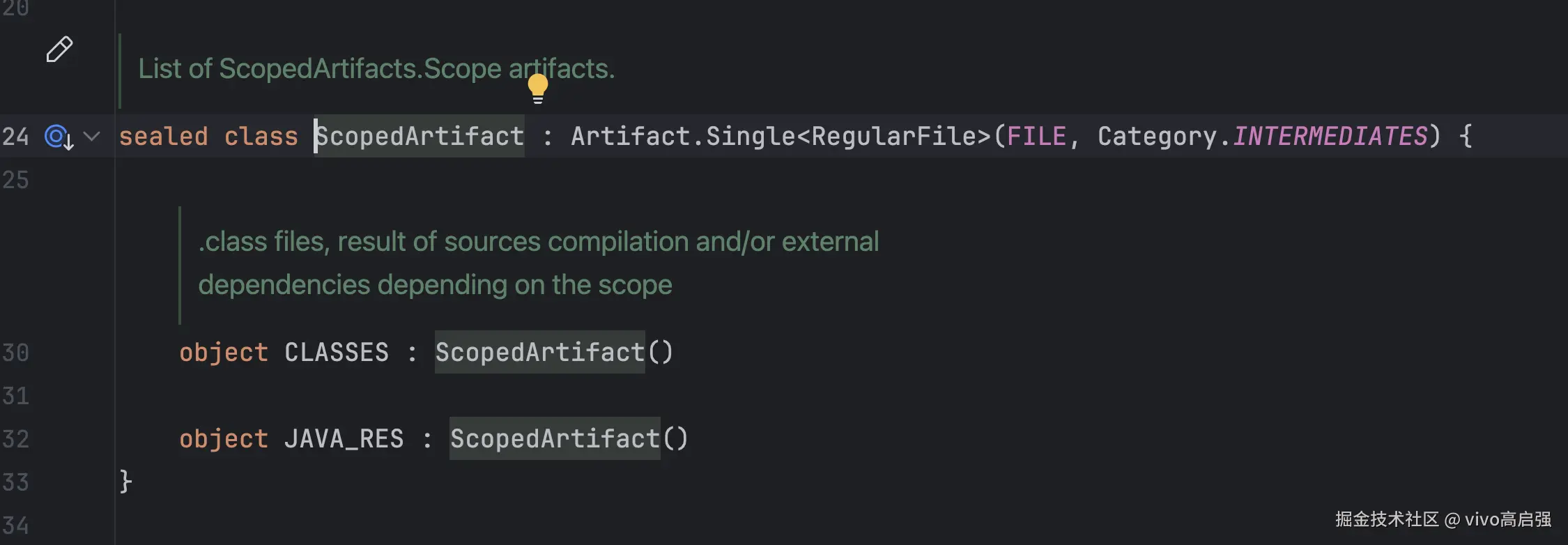The image size is (1568, 545).
Task: Click line number 32 in the gutter
Action: (15, 439)
